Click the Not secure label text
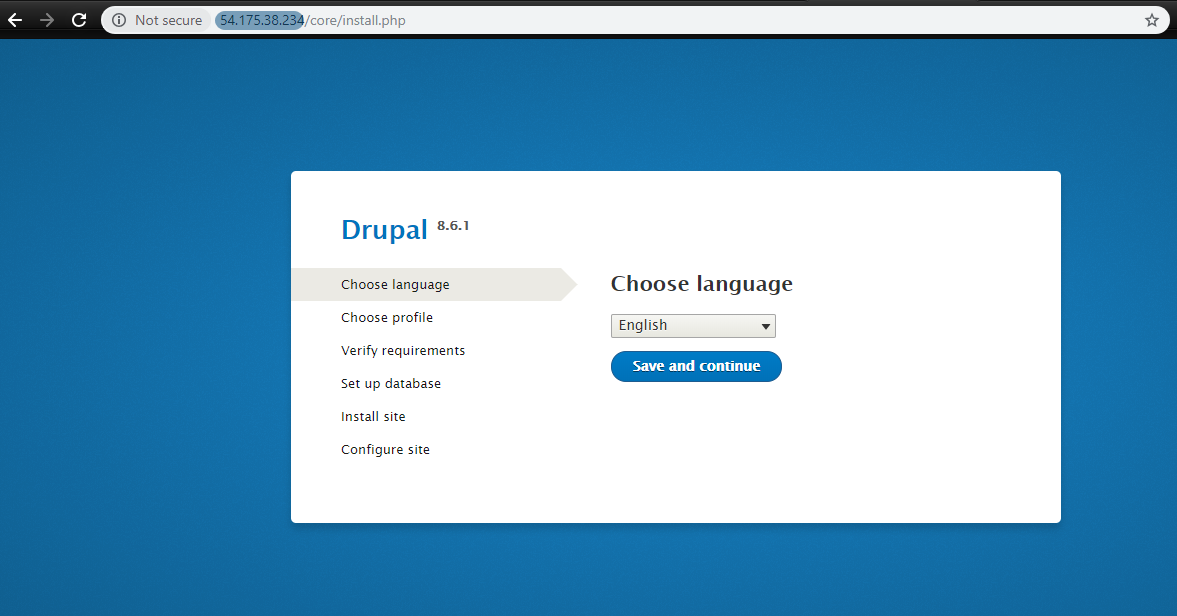This screenshot has height=616, width=1177. [x=168, y=20]
